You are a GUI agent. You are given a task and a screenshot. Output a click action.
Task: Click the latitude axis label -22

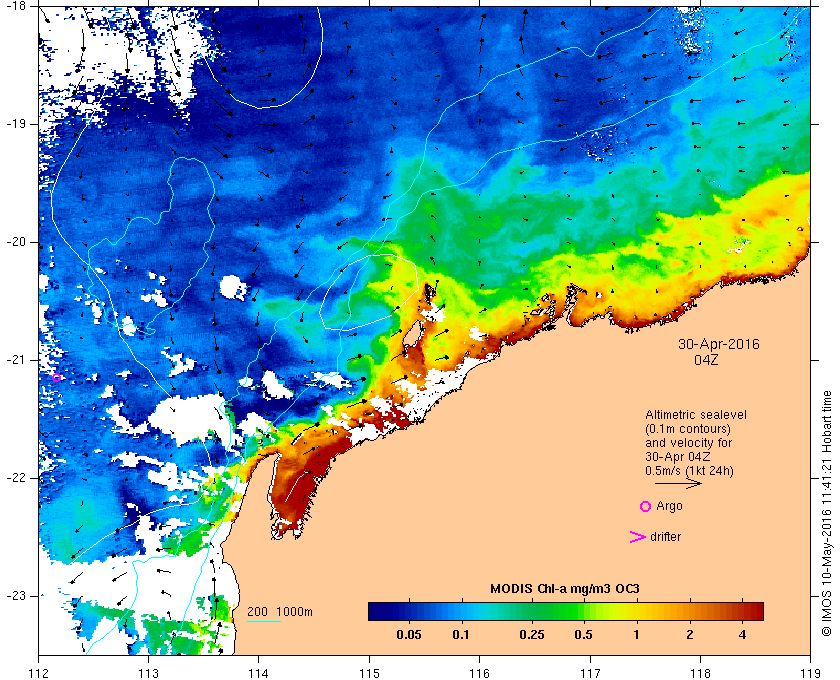[14, 477]
